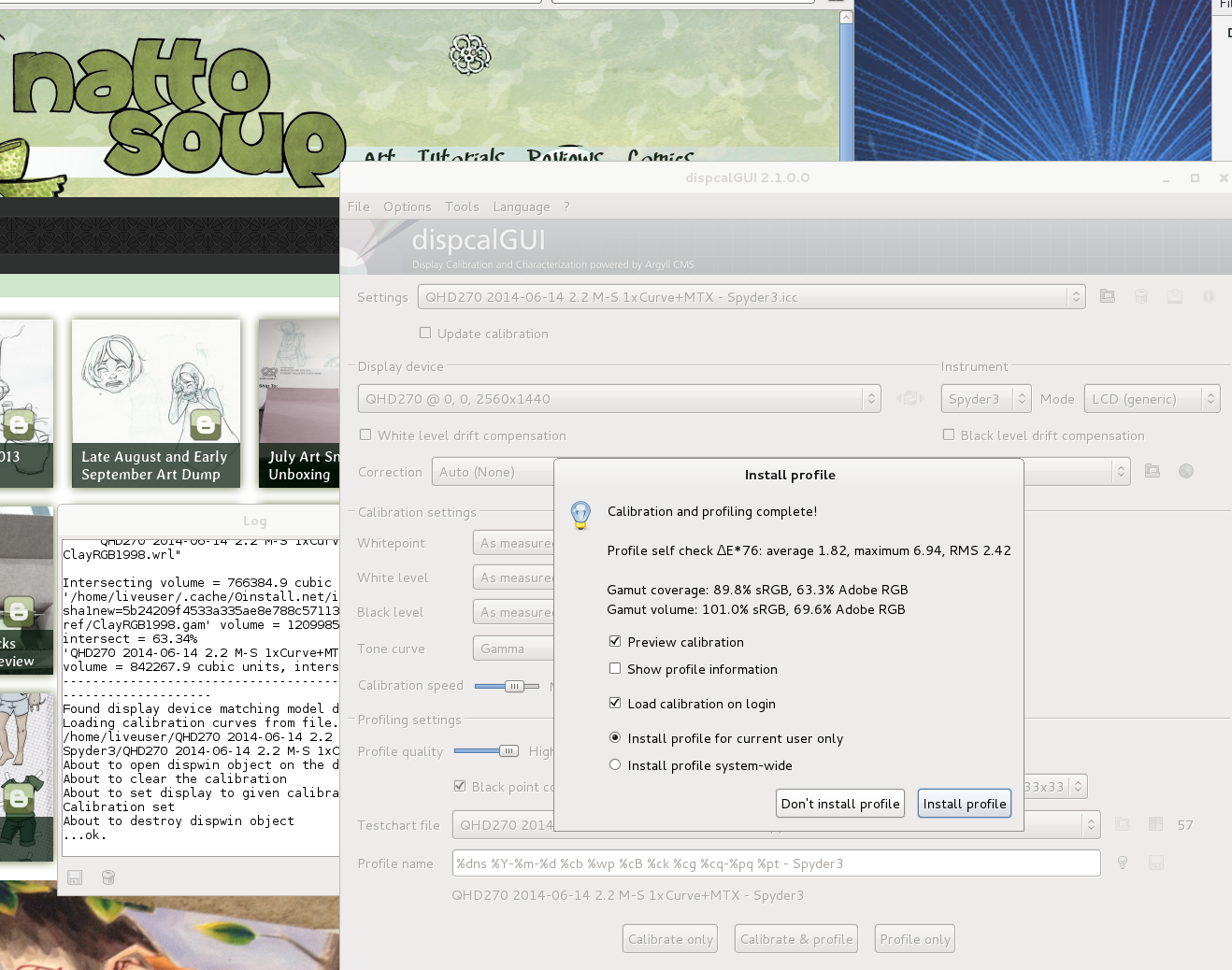Click the Gamut coverage line in the dialog
The image size is (1232, 970).
coord(757,590)
